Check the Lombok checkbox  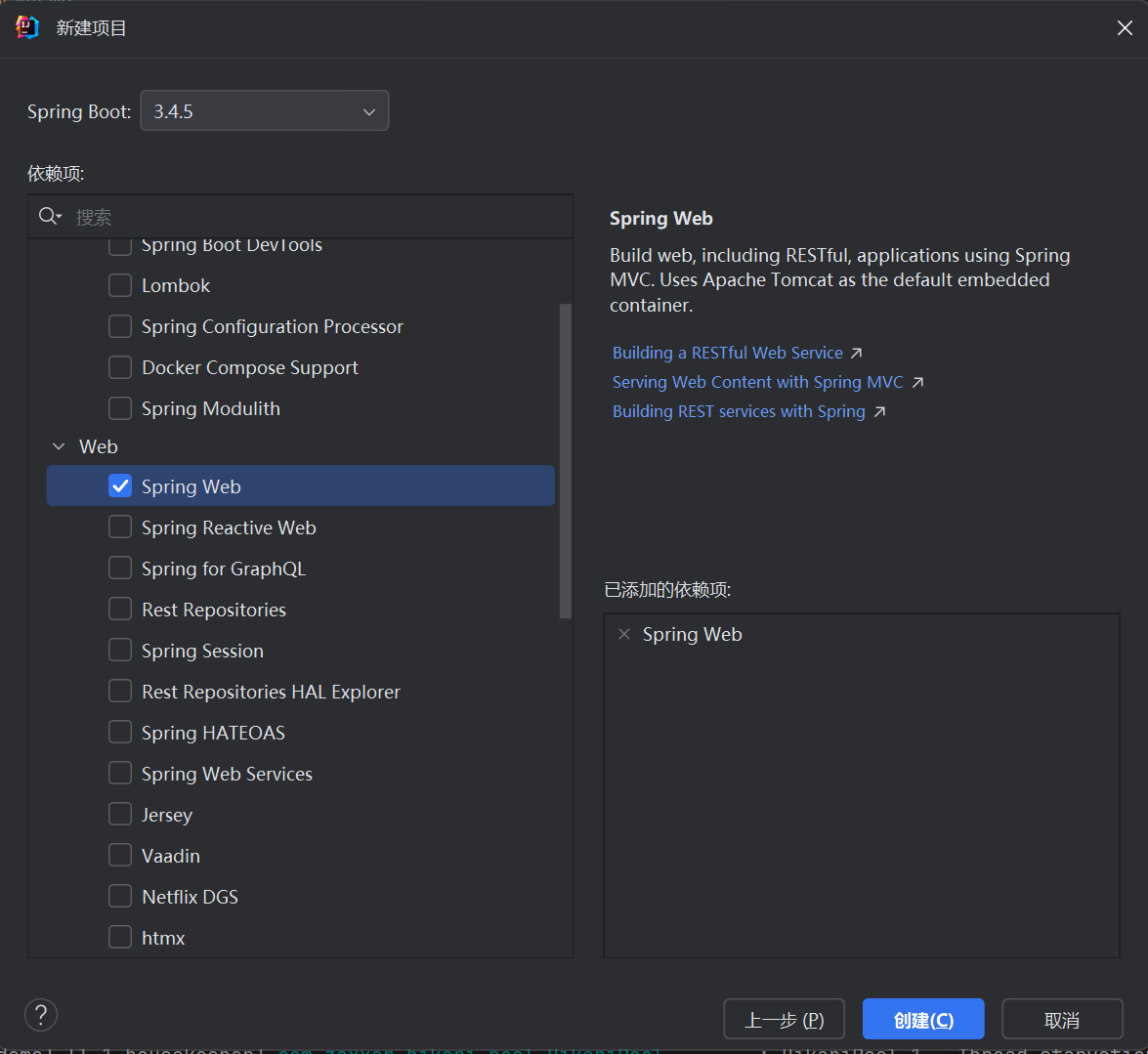(x=120, y=284)
